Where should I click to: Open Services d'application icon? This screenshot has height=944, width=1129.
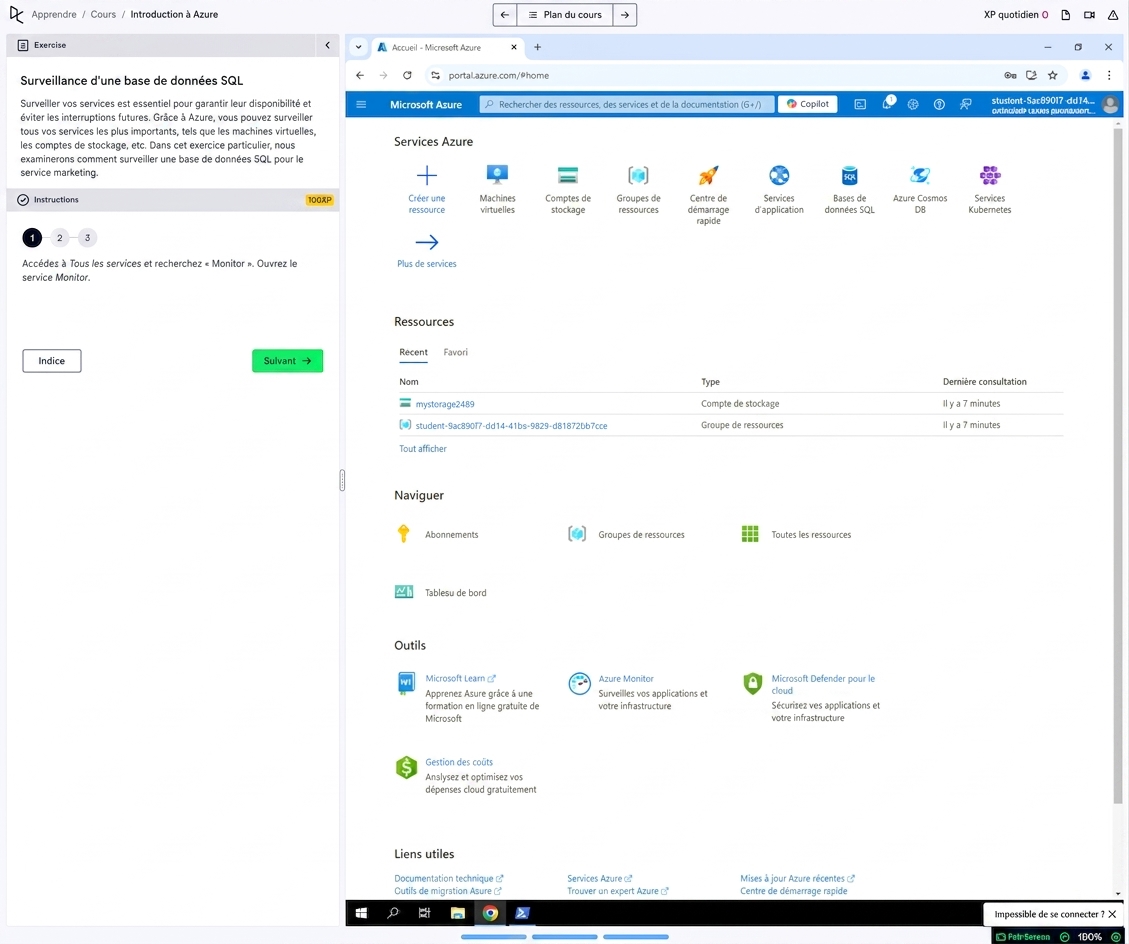(779, 175)
